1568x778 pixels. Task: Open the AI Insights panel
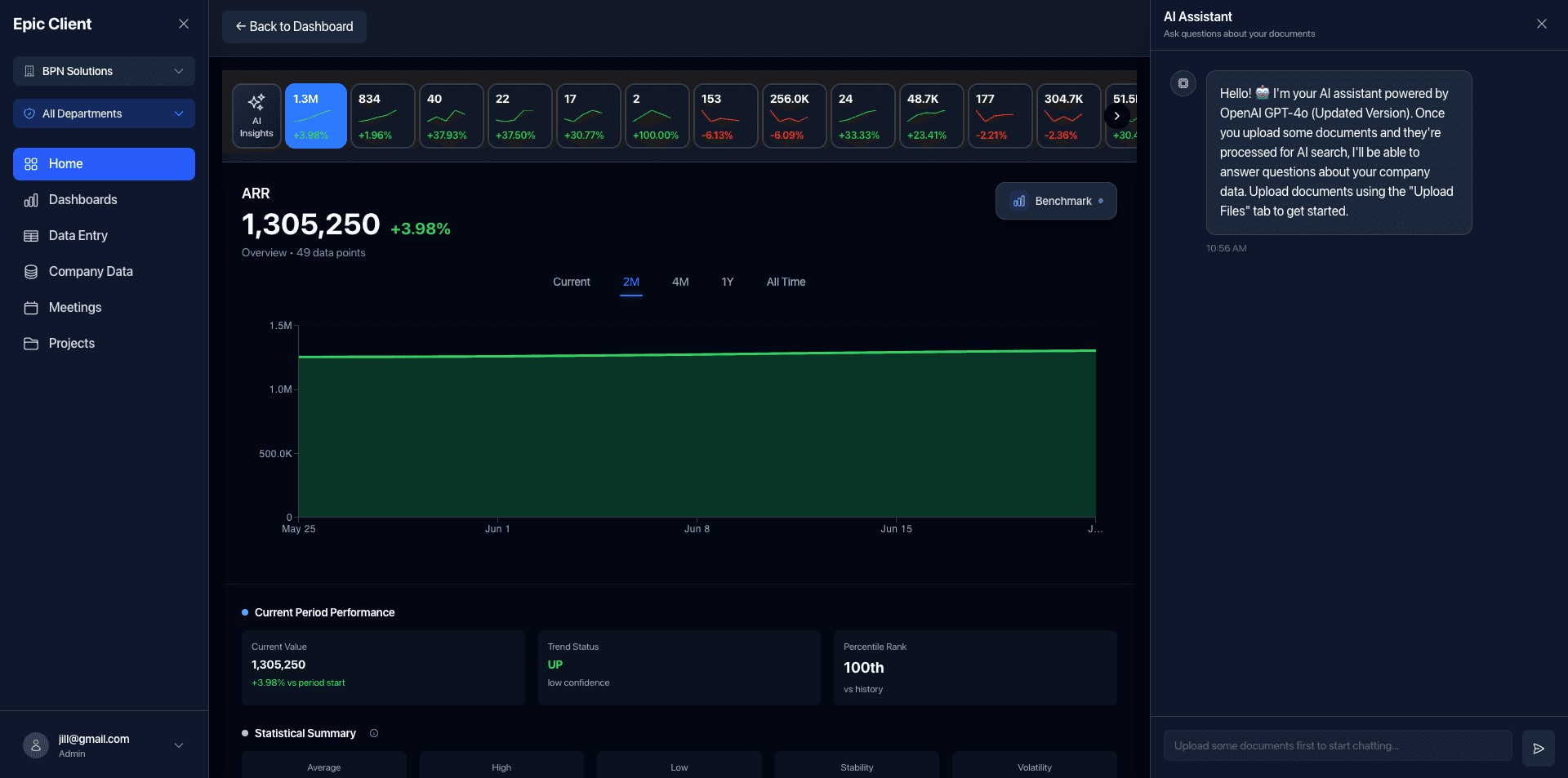click(x=256, y=115)
